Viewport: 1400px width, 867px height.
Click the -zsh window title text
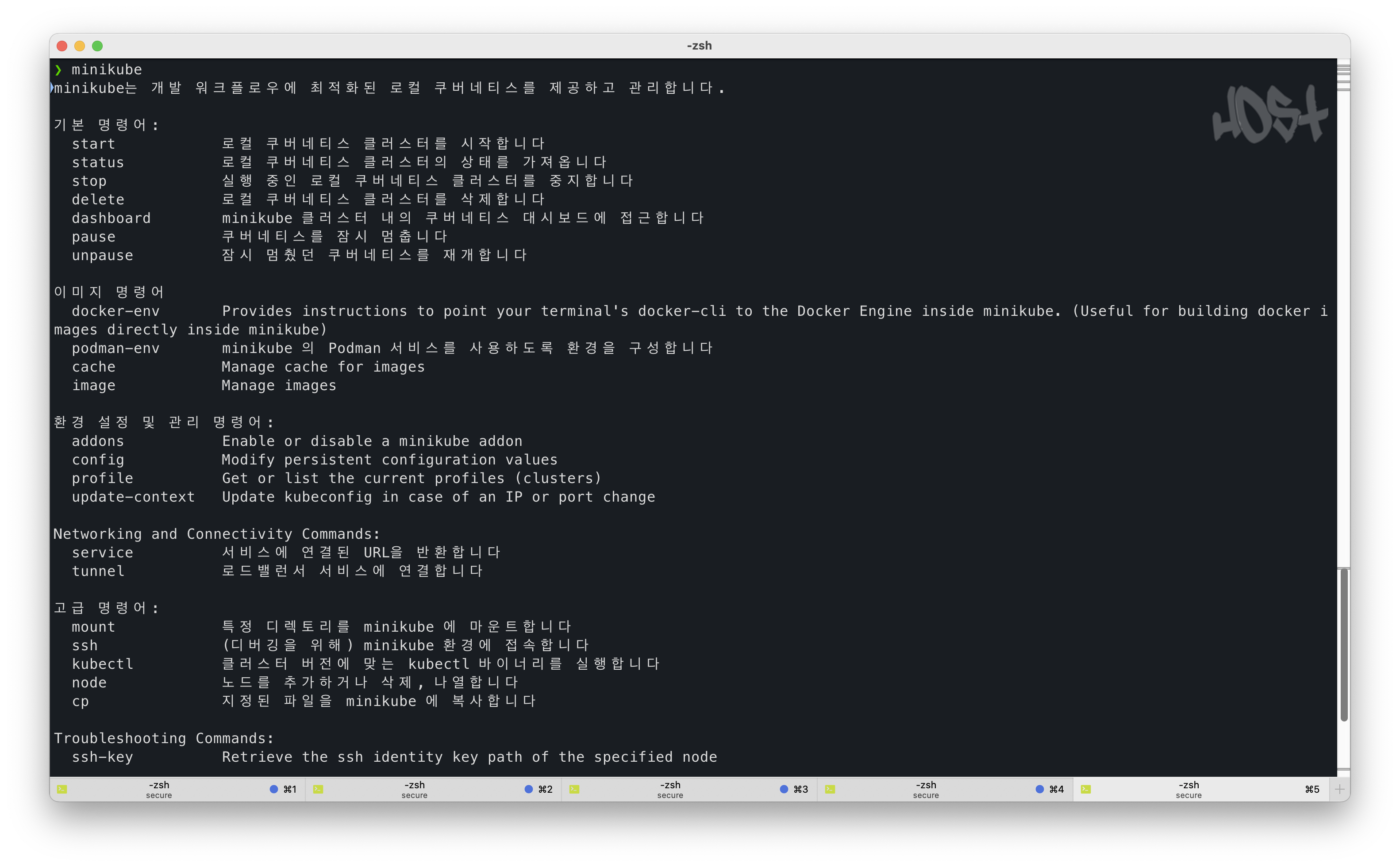699,46
